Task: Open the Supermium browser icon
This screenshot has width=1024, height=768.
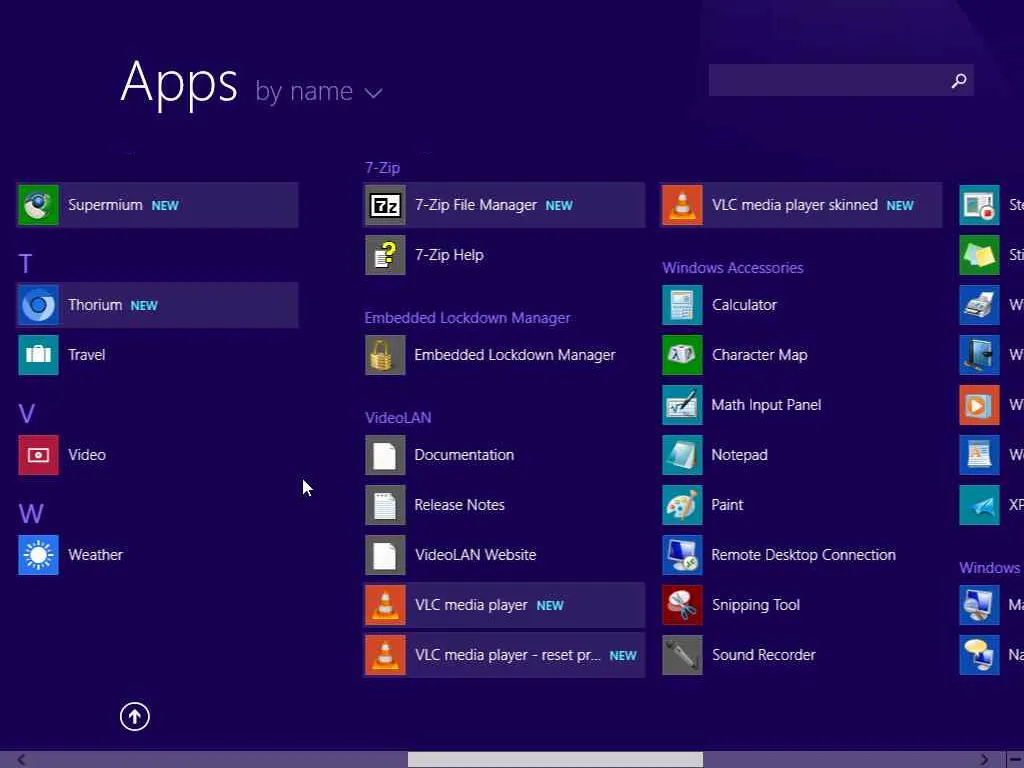Action: point(39,205)
